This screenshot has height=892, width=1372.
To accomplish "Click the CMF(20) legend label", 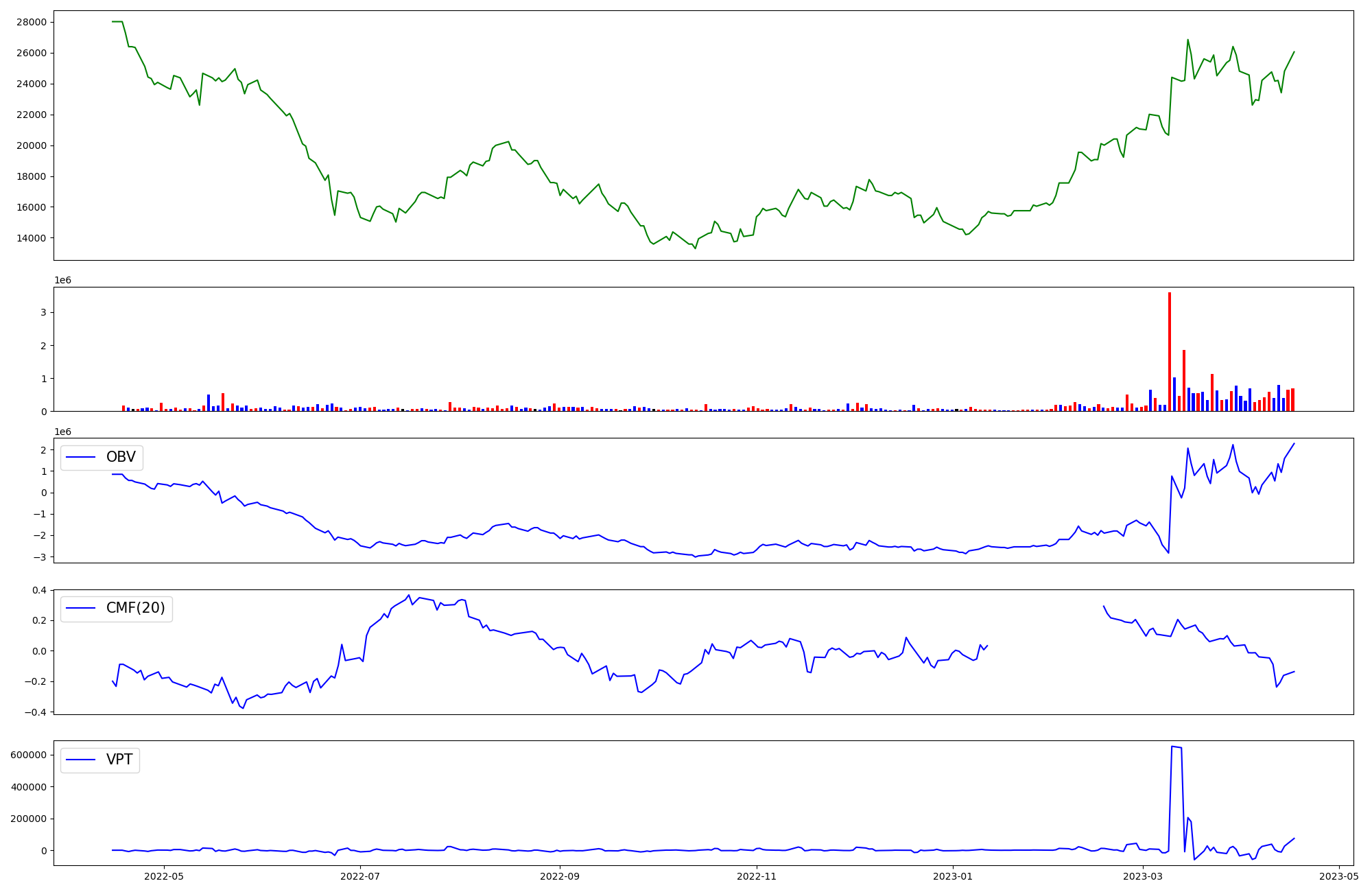I will click(136, 608).
